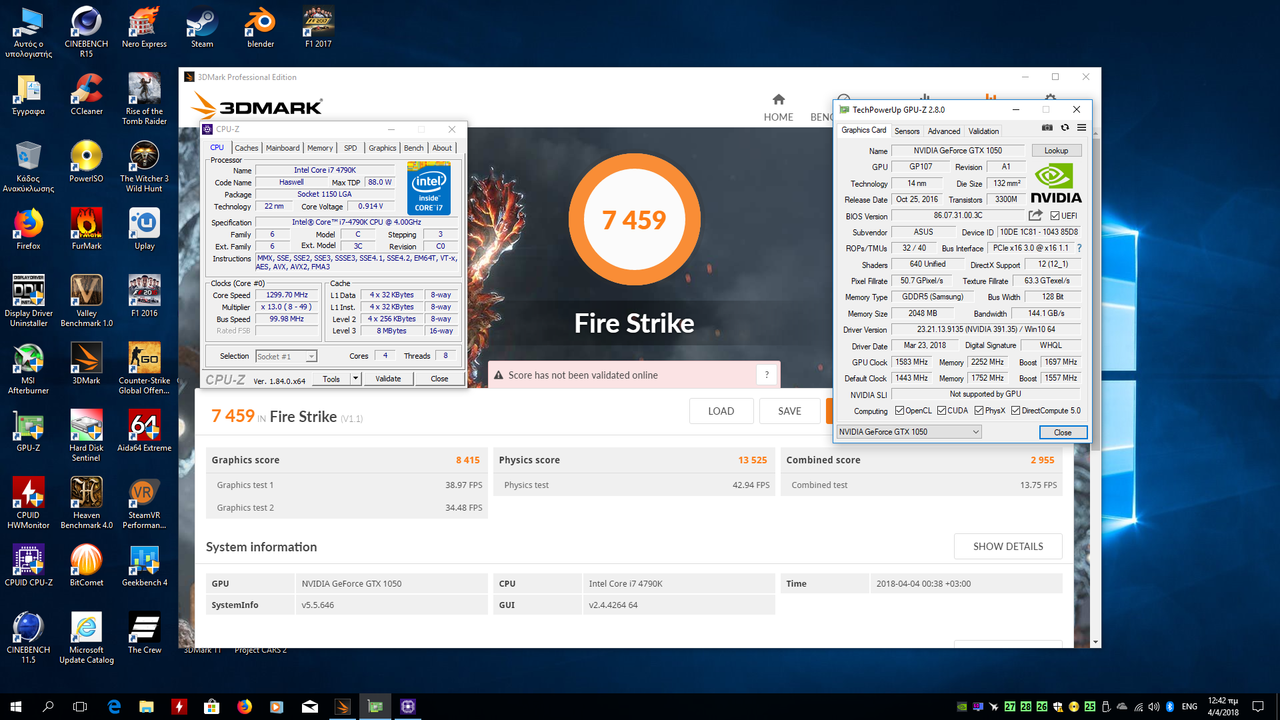
Task: Open the Nero Express desktop shortcut
Action: click(x=144, y=28)
